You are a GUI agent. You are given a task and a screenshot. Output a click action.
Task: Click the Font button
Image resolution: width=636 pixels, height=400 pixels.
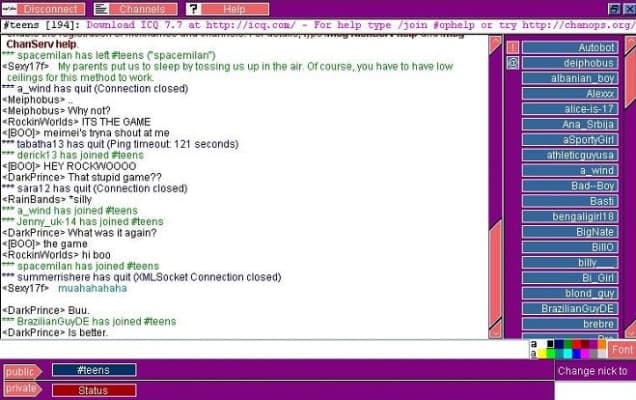point(622,349)
